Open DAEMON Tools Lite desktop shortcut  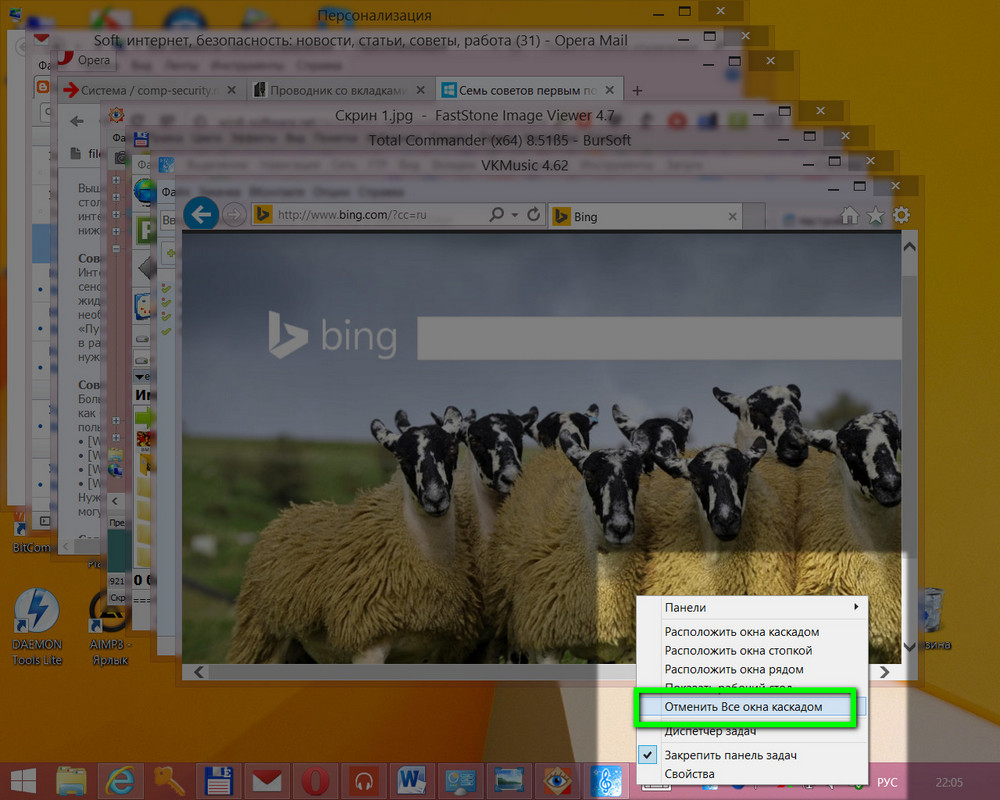tap(36, 626)
